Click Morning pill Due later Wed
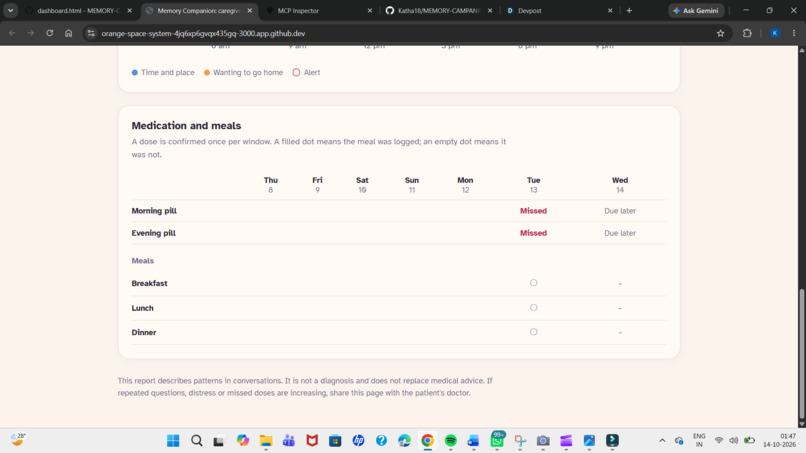This screenshot has height=453, width=806. pyautogui.click(x=620, y=211)
